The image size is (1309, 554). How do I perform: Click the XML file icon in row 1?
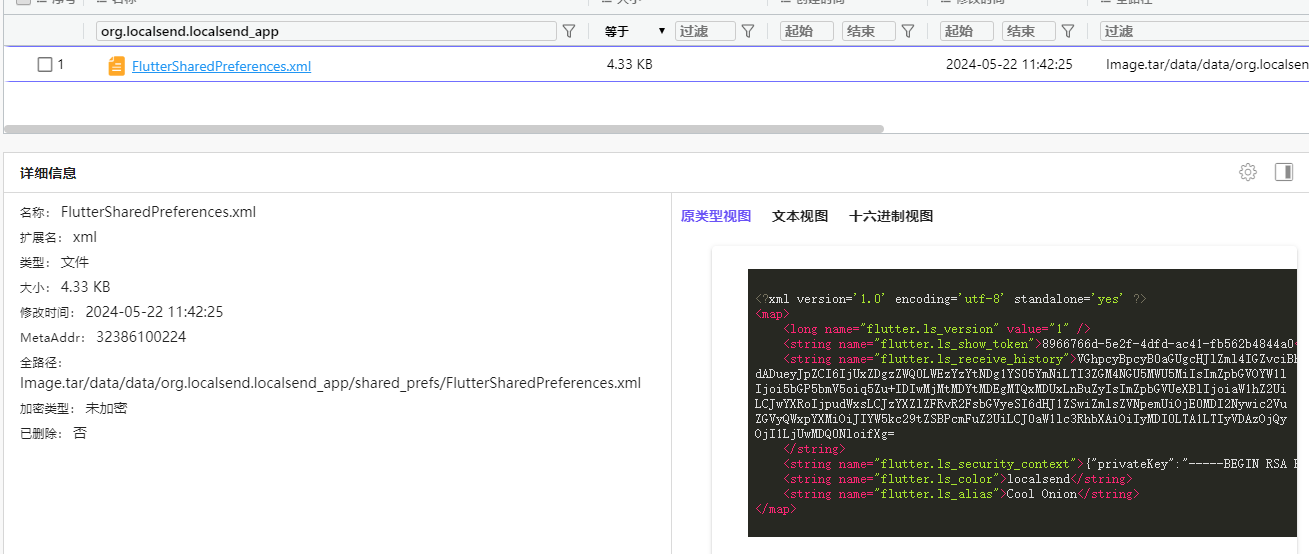pyautogui.click(x=117, y=66)
